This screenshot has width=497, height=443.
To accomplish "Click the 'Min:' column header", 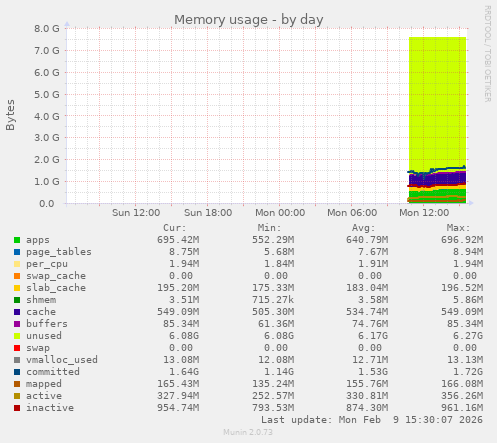I will tap(269, 228).
